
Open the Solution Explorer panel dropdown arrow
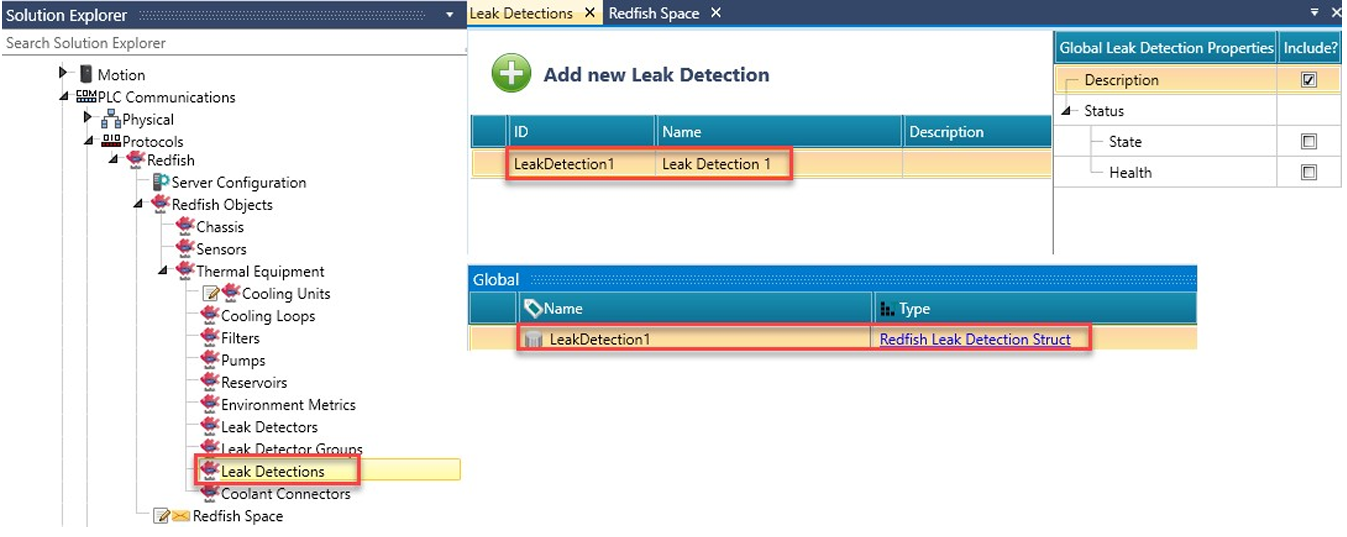pyautogui.click(x=449, y=15)
